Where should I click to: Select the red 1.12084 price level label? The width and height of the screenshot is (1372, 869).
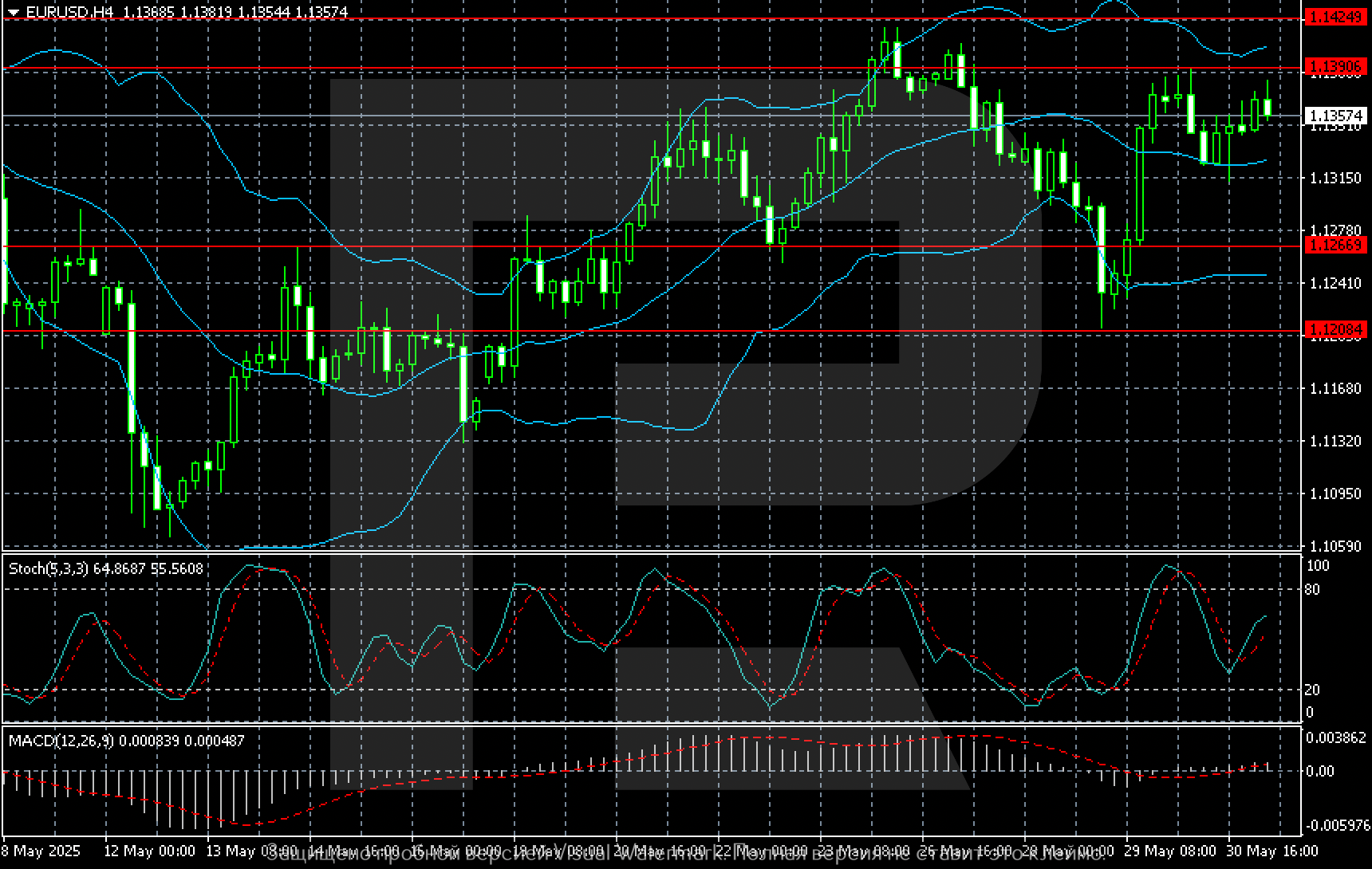click(x=1337, y=329)
